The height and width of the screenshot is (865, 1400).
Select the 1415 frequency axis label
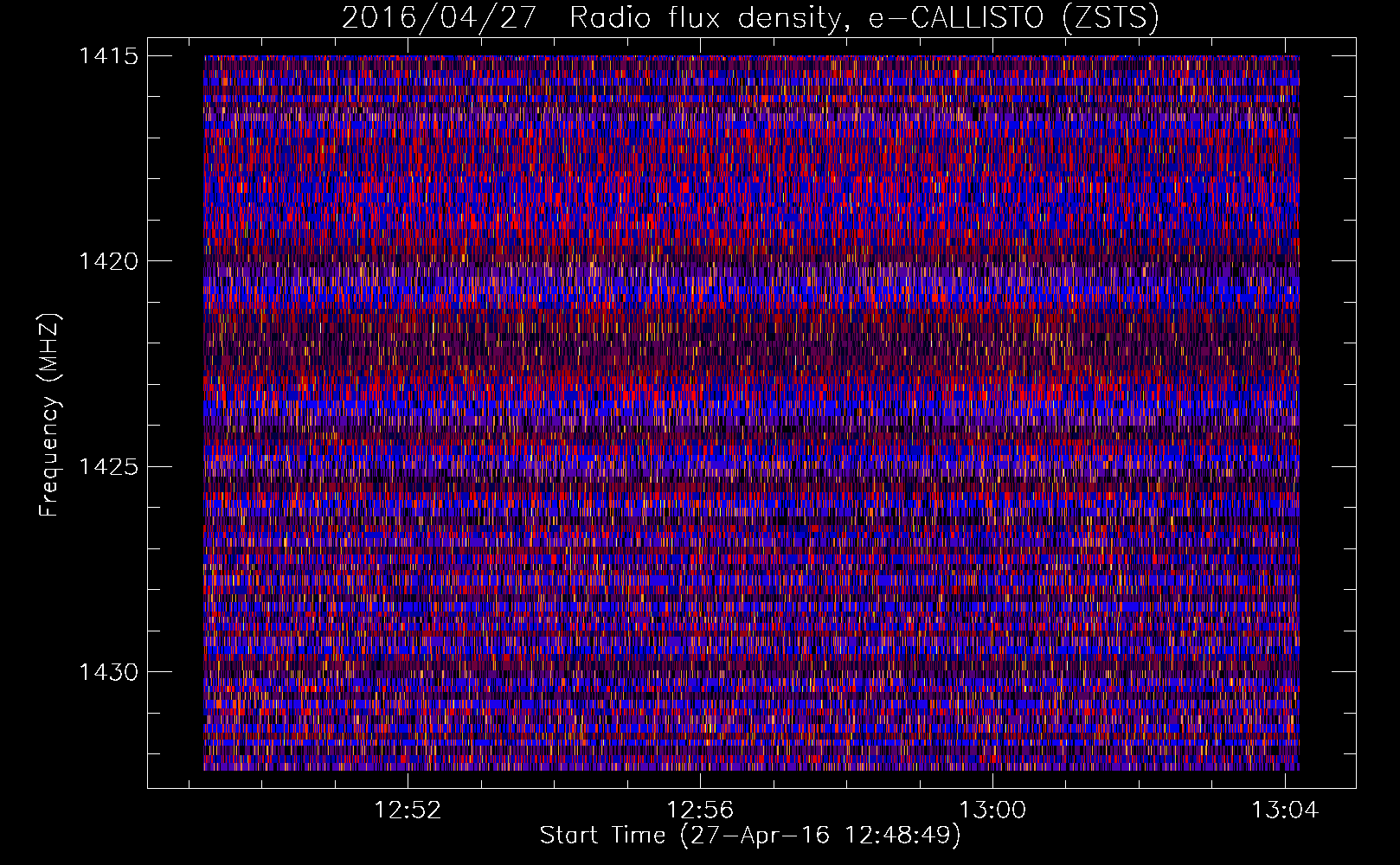(108, 56)
